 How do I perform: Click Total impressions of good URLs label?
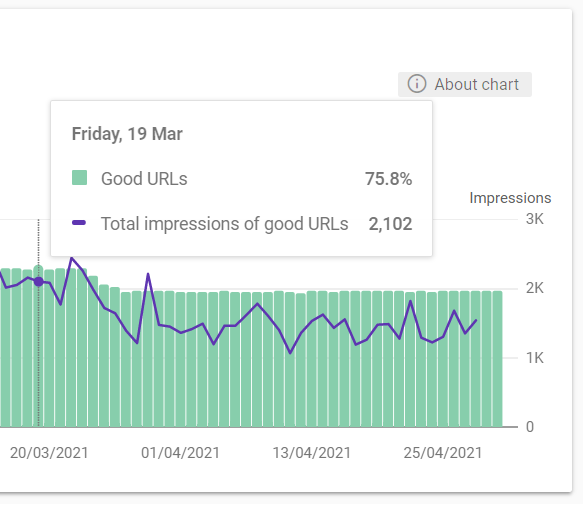pos(225,224)
